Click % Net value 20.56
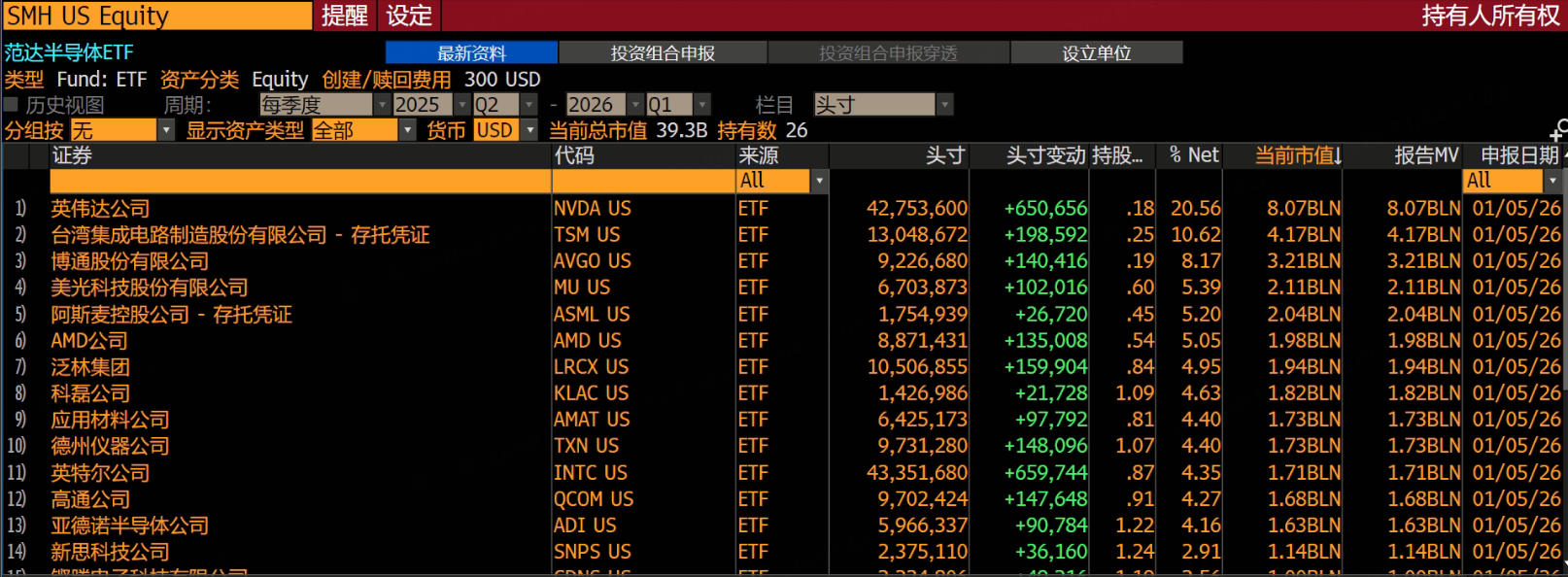 click(1196, 209)
